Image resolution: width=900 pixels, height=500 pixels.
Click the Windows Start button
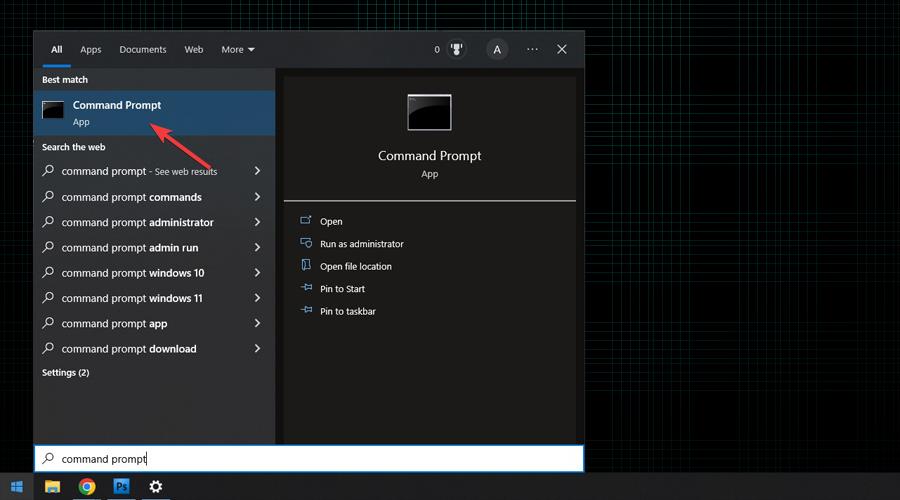pyautogui.click(x=17, y=487)
